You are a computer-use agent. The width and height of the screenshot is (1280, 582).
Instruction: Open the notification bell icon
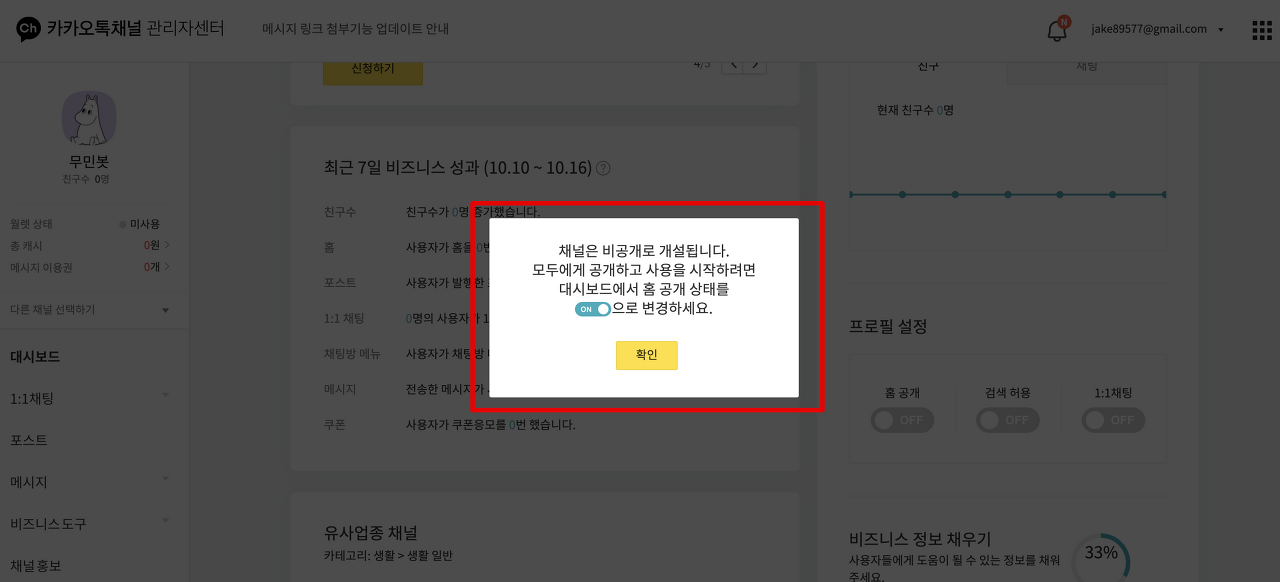click(1057, 30)
